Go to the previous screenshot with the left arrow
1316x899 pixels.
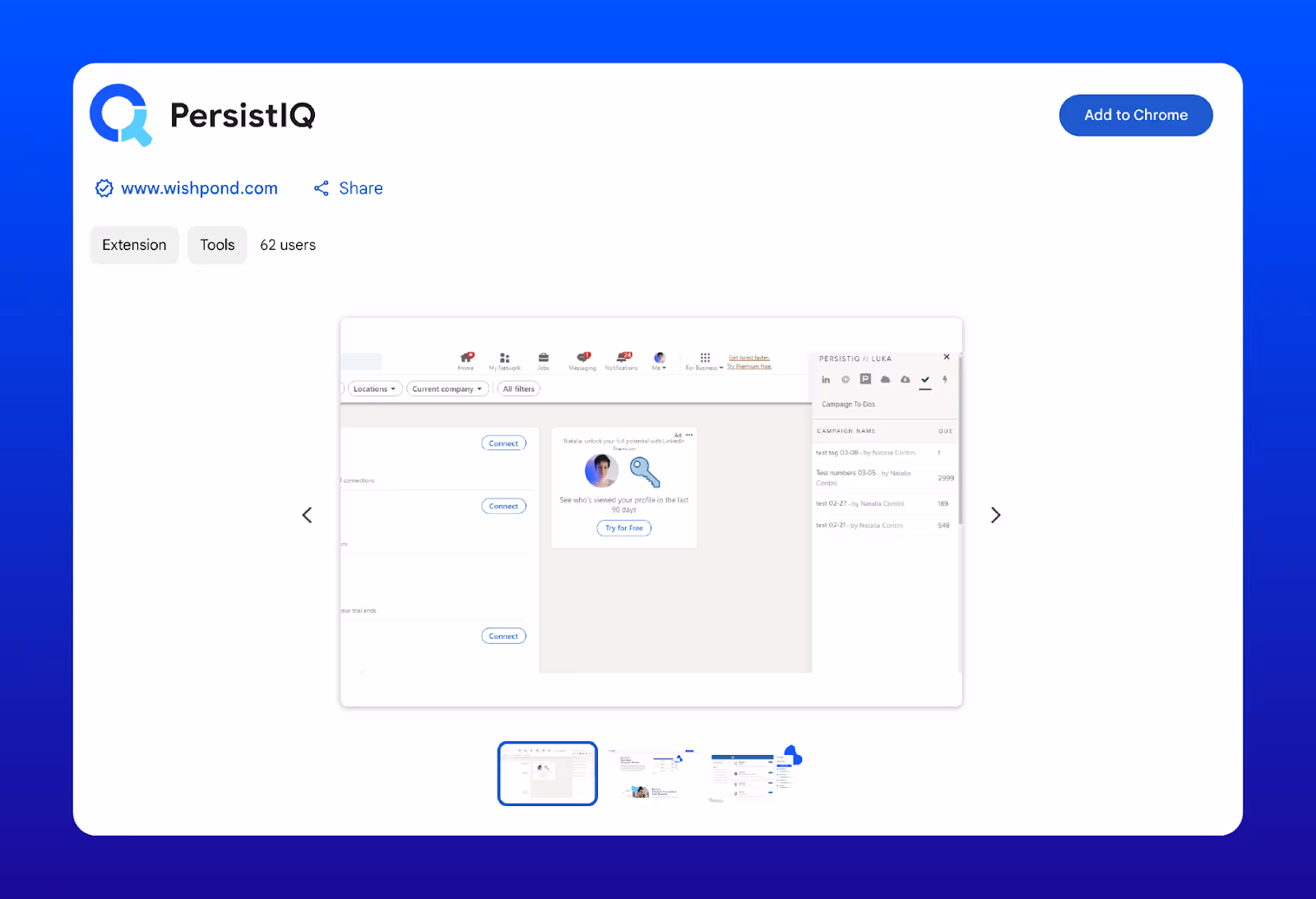click(x=307, y=515)
